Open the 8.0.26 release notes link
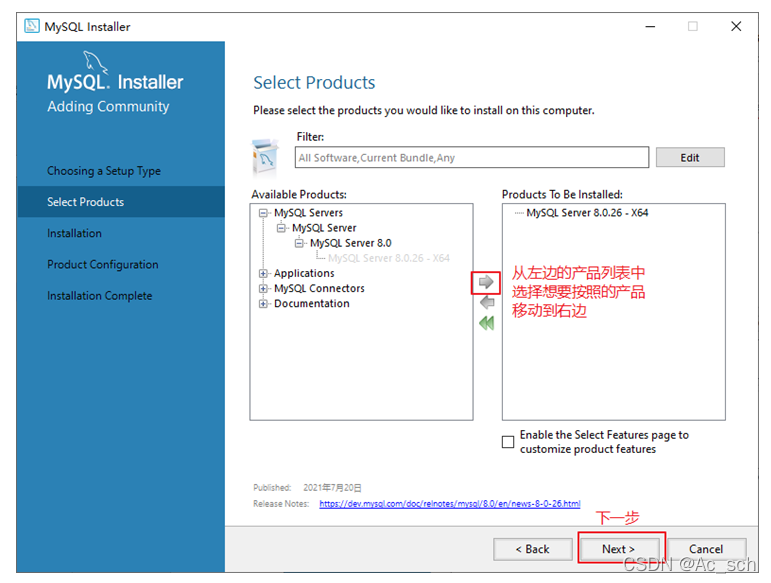The height and width of the screenshot is (583, 771). (x=449, y=504)
